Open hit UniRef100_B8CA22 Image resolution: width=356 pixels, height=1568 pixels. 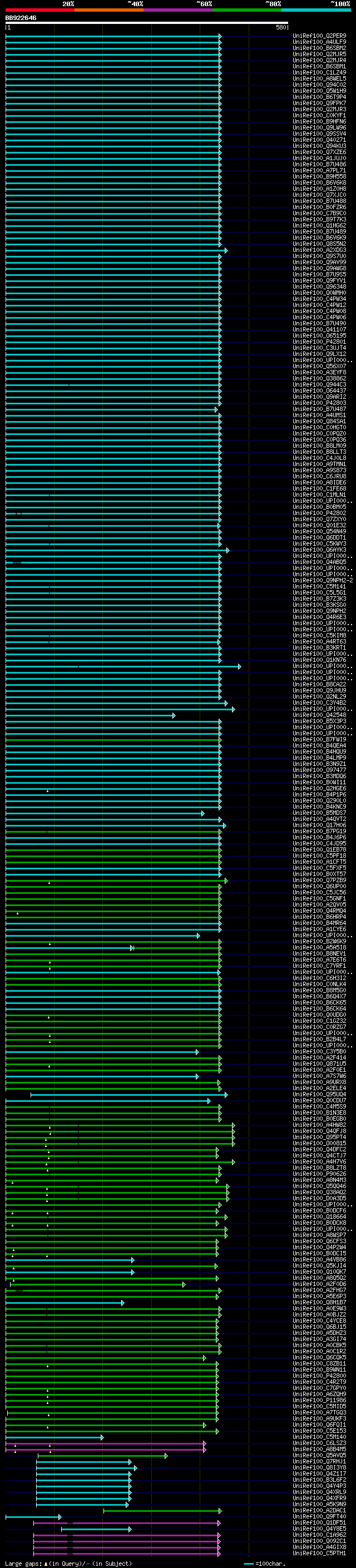point(319,685)
